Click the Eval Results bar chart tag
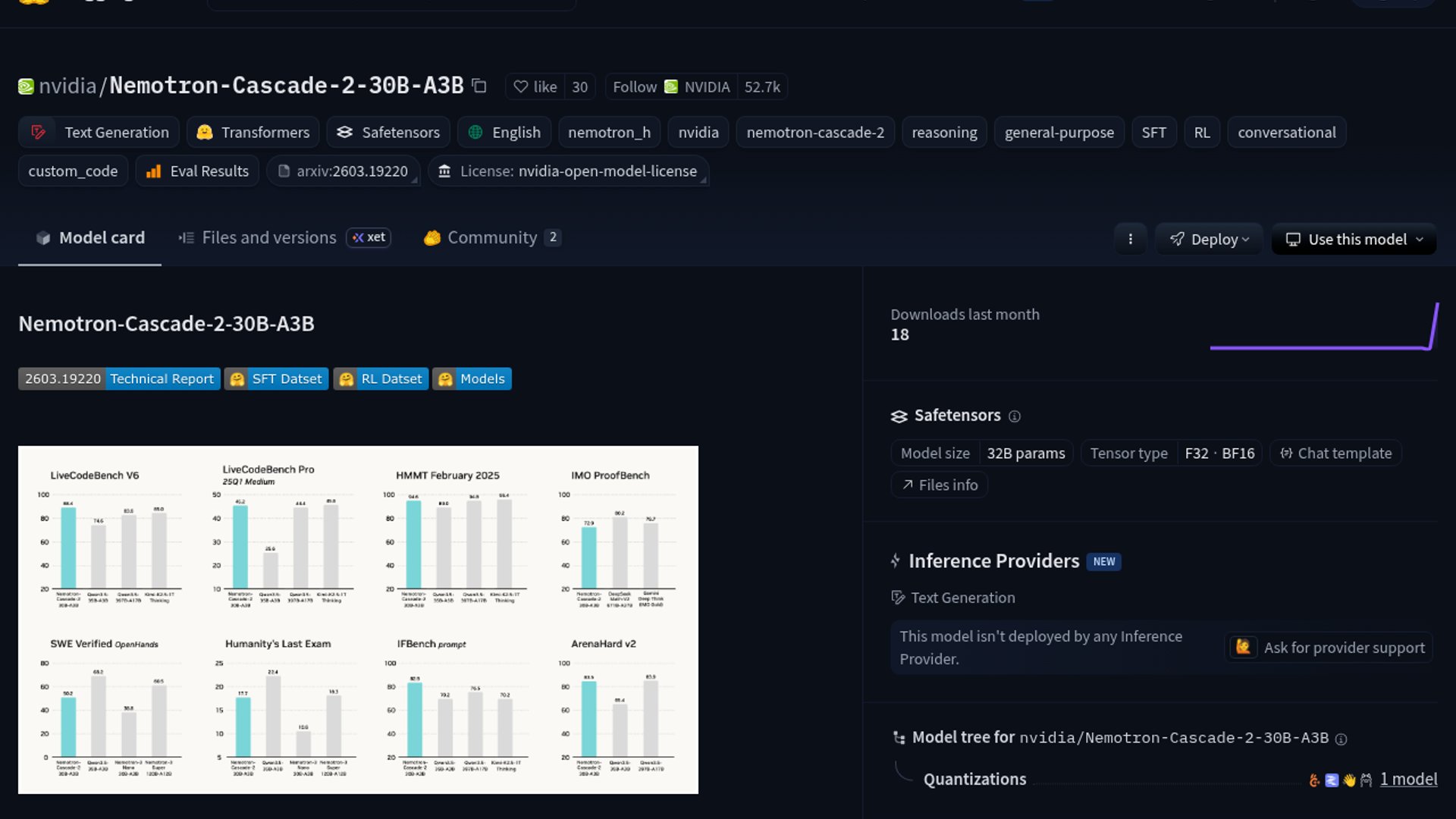Screen dimensions: 1456x819 197,171
